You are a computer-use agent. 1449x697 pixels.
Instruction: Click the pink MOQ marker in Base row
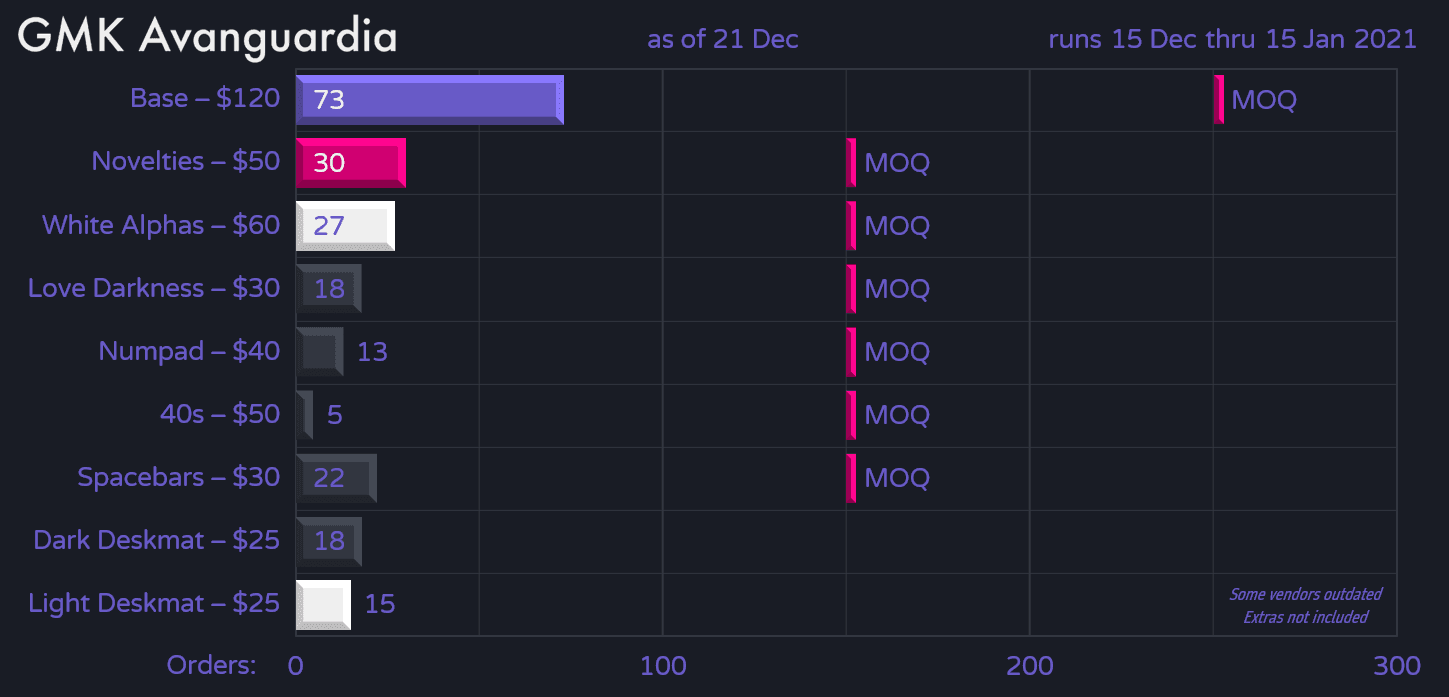tap(1218, 100)
